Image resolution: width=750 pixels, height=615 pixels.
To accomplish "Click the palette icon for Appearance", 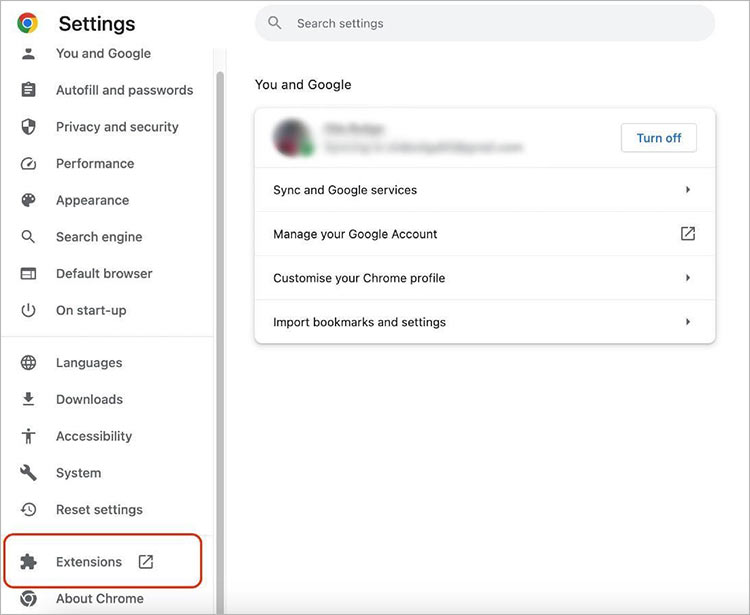I will [x=28, y=200].
